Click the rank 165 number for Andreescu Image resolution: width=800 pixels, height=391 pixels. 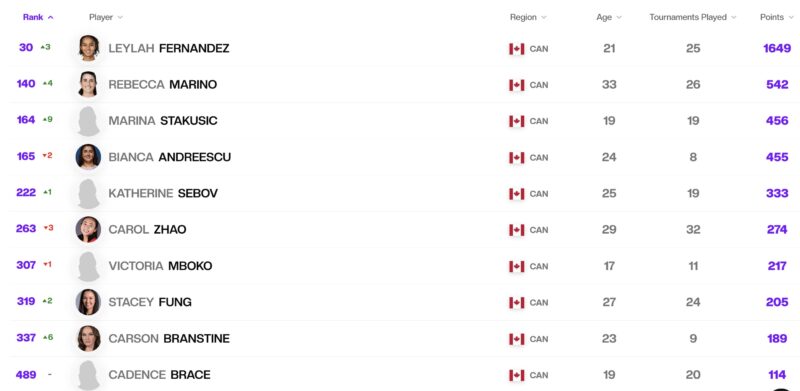coord(26,156)
